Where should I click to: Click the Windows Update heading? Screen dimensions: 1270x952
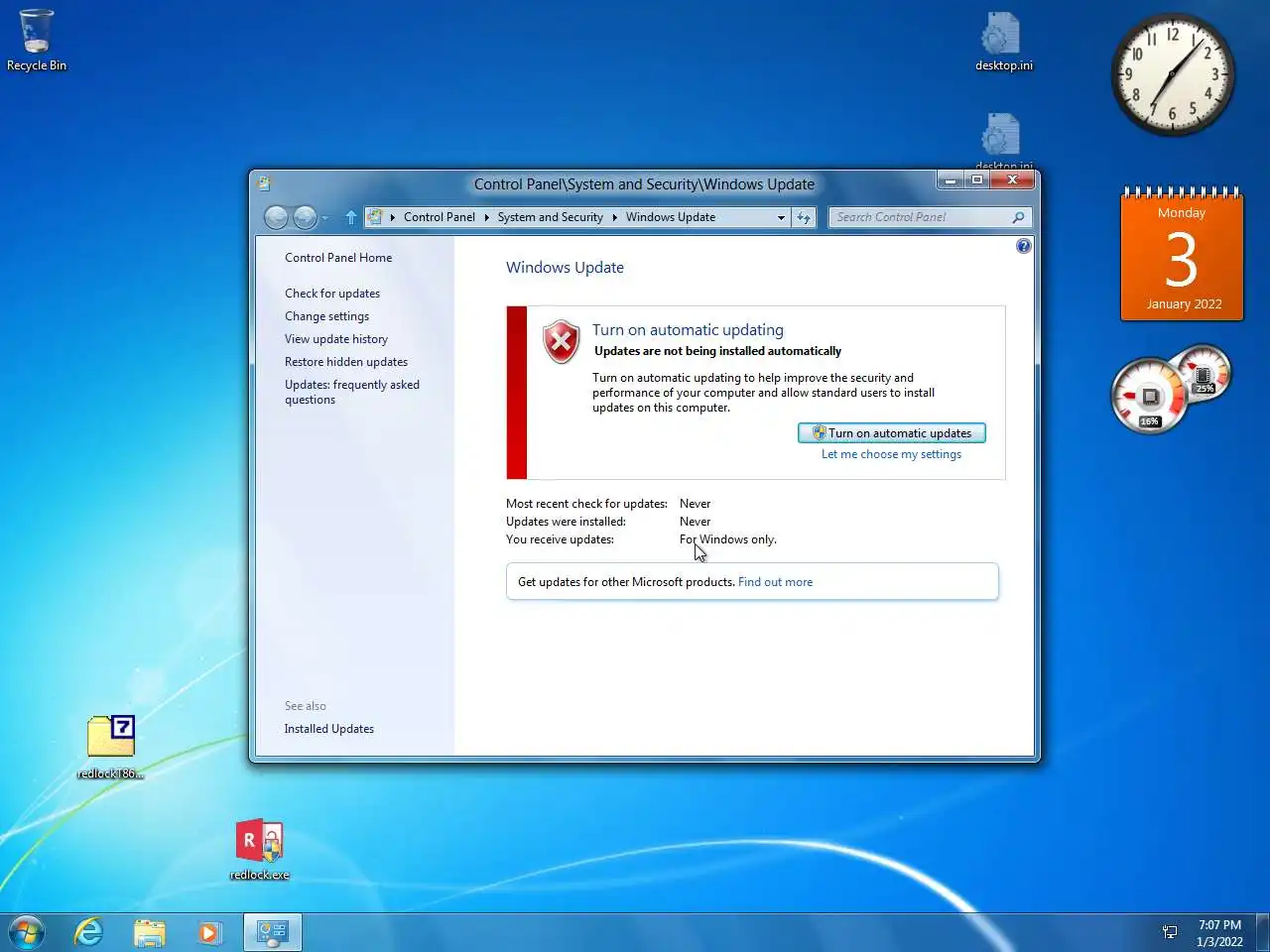click(x=565, y=268)
